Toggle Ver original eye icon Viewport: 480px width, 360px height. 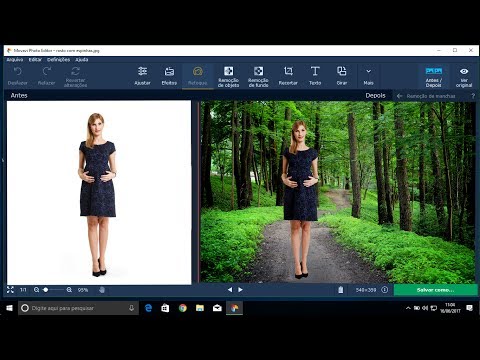(x=464, y=71)
